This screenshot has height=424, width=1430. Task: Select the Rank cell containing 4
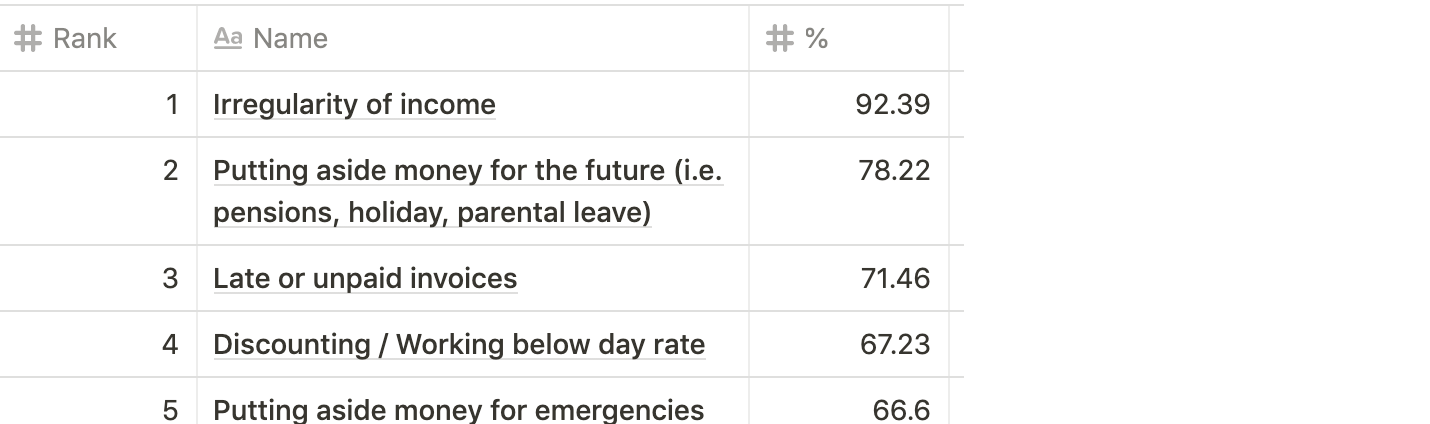pos(98,344)
